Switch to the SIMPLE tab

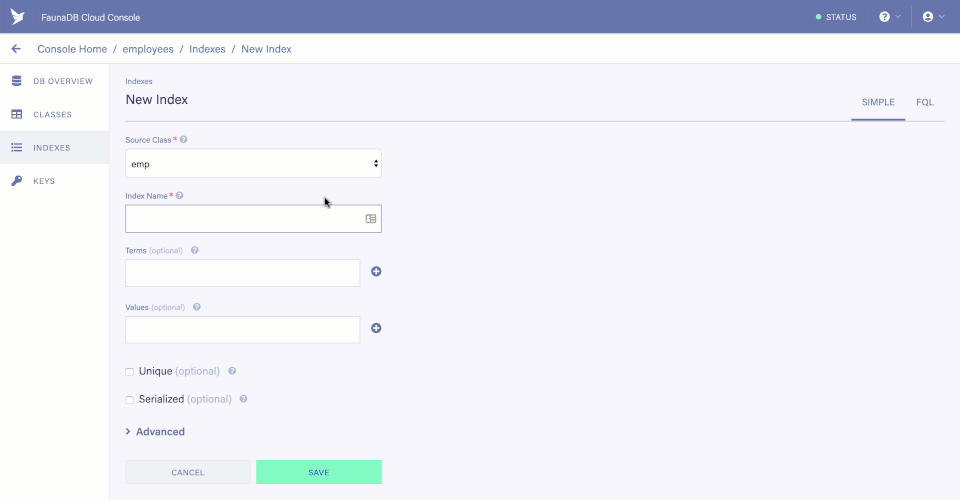[x=878, y=102]
